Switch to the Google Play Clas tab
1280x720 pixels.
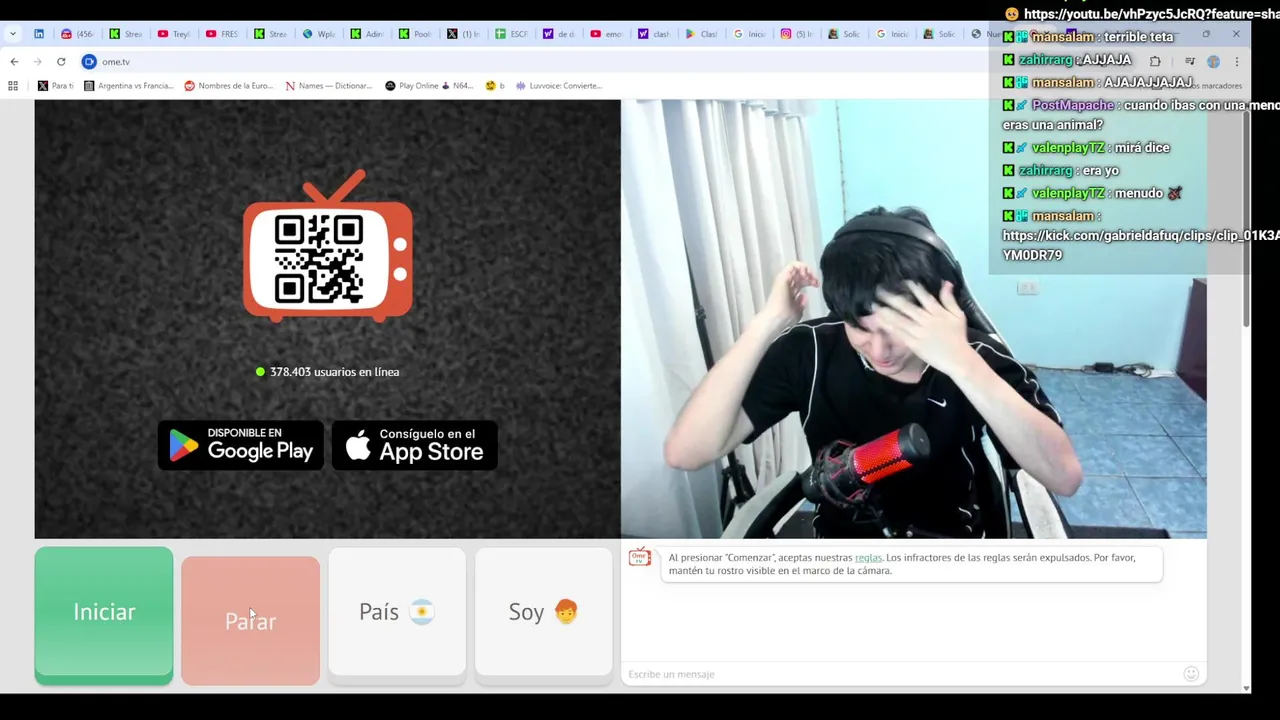(701, 34)
